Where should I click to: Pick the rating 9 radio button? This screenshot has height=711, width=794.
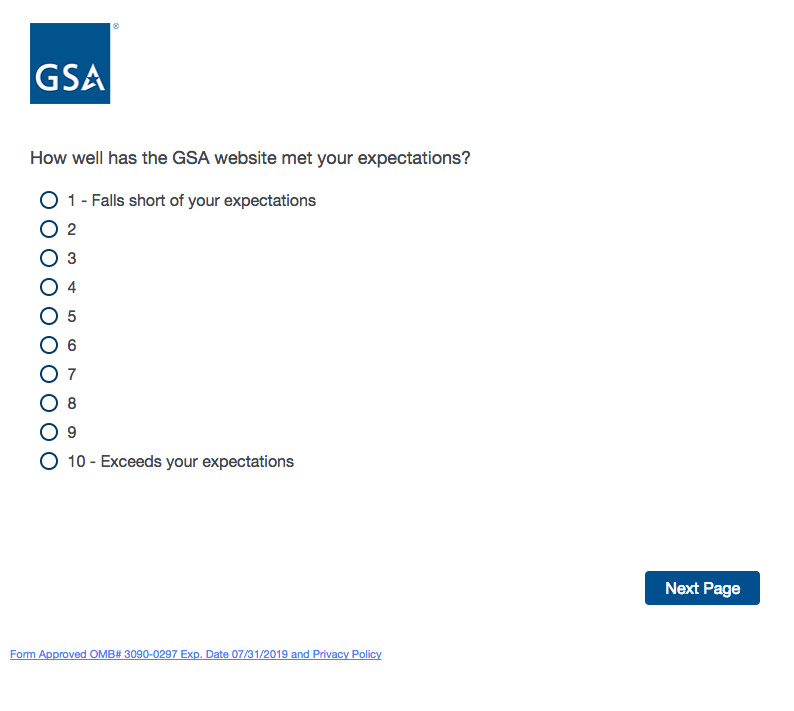tap(49, 432)
